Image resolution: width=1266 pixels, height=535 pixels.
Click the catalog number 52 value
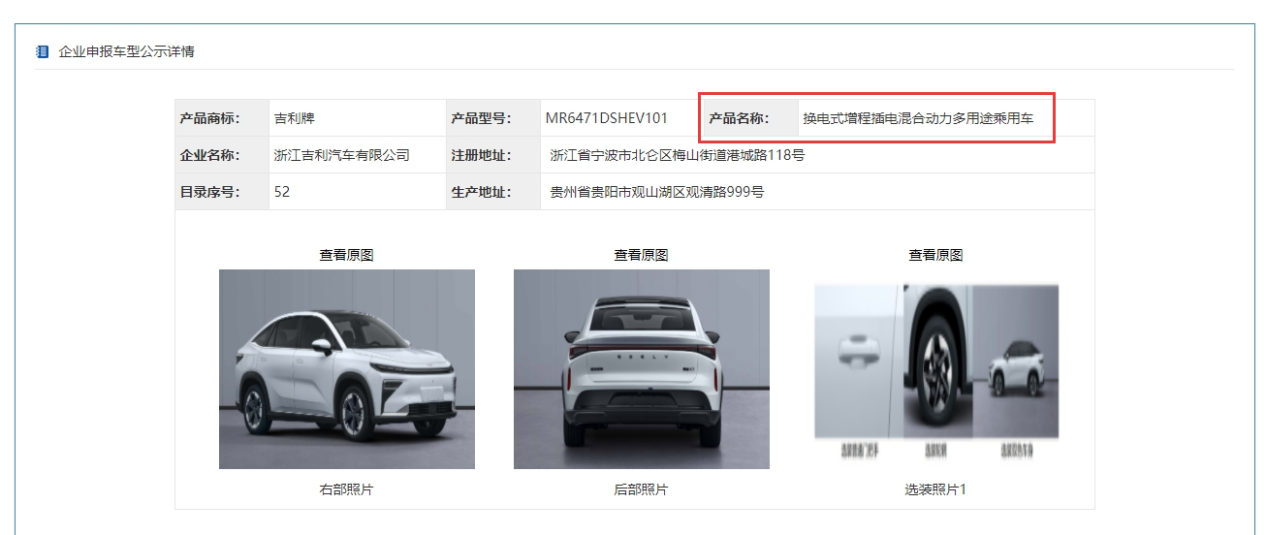coord(282,192)
